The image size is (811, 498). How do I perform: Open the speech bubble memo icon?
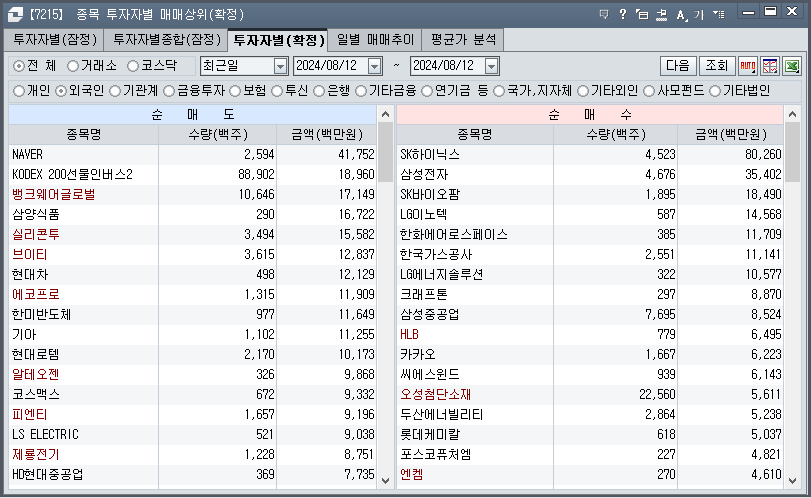coord(604,14)
